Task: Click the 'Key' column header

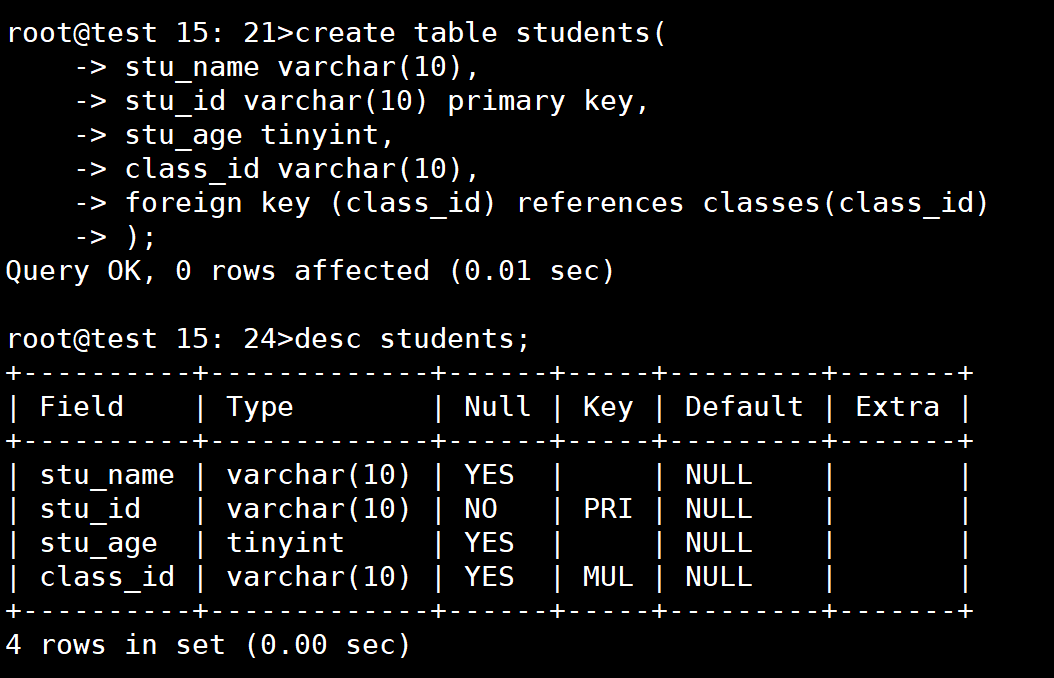Action: 608,407
